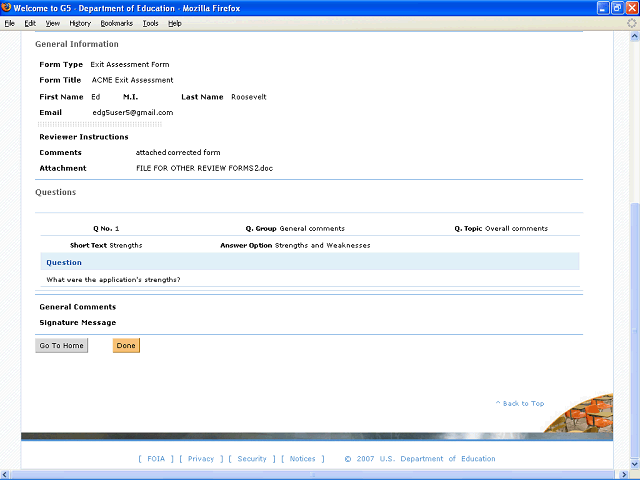Click the bold 'General Comments' label
The height and width of the screenshot is (480, 640).
[78, 307]
